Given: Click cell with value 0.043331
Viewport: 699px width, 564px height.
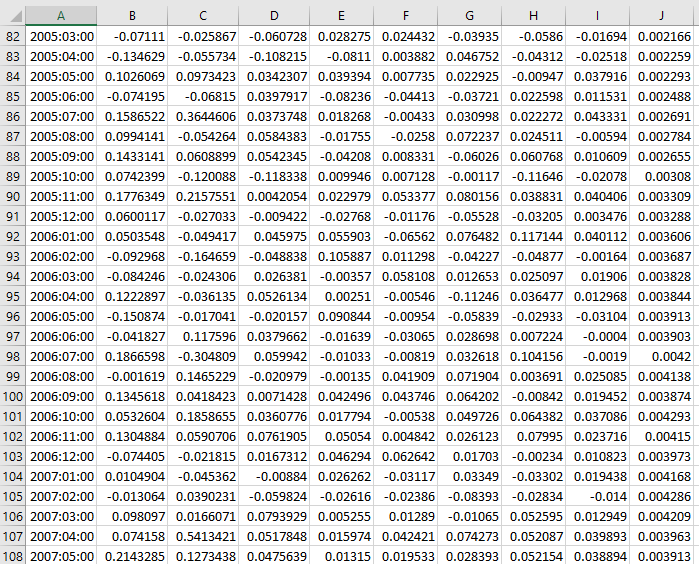Looking at the screenshot, I should 597,116.
